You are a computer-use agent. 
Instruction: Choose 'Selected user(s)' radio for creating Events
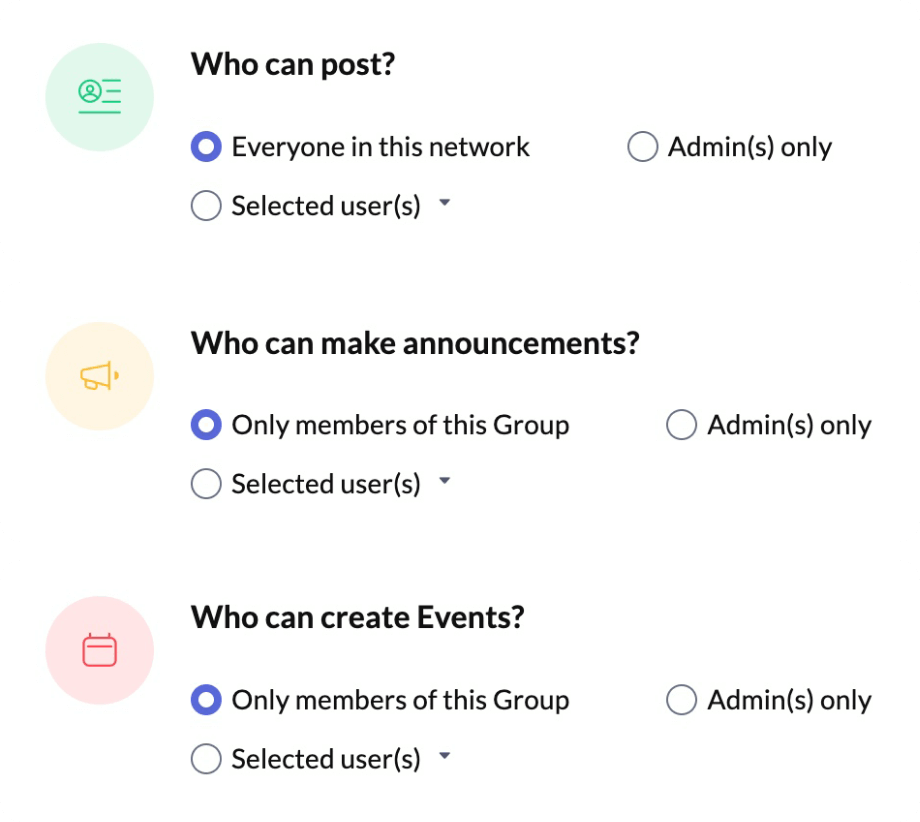tap(206, 760)
